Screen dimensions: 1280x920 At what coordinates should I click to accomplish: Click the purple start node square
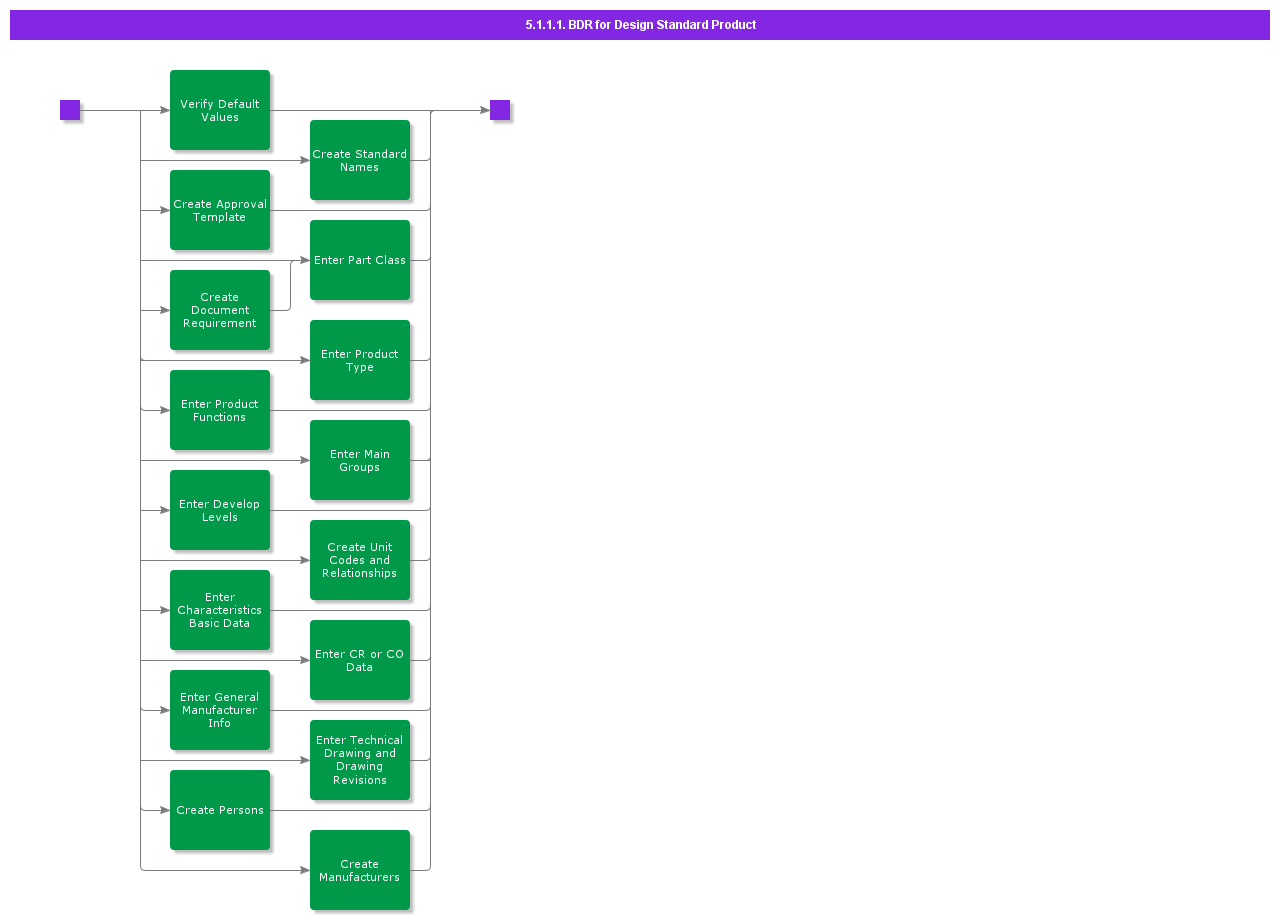70,110
